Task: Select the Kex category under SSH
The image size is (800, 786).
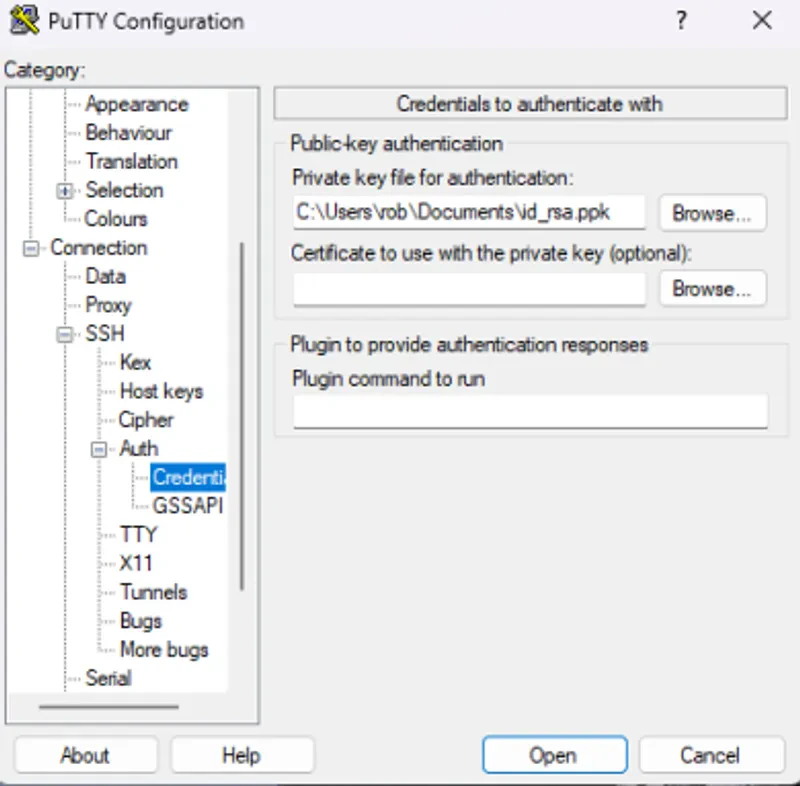Action: click(136, 362)
